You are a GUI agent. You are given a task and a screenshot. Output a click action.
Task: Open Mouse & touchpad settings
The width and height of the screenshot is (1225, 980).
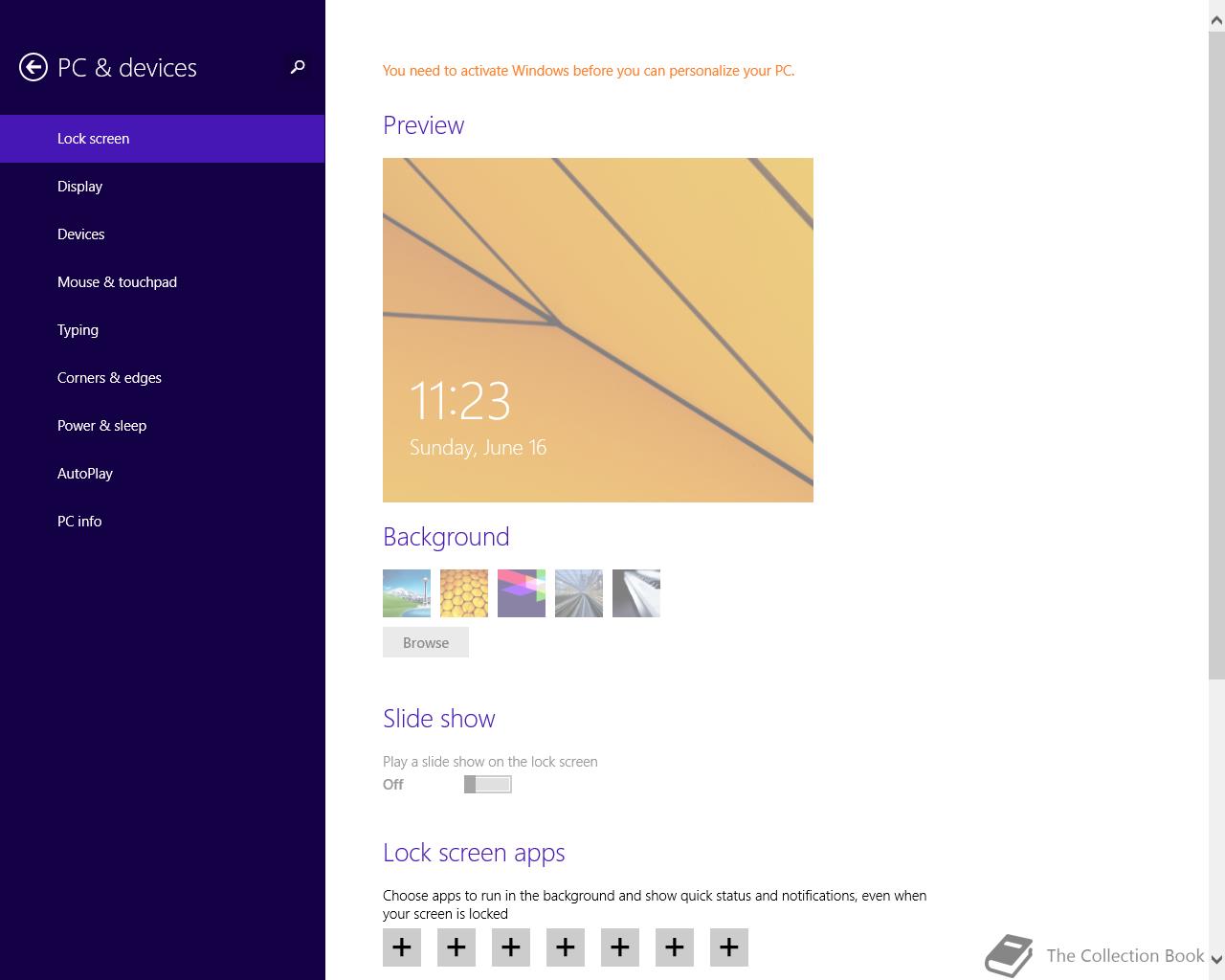pyautogui.click(x=163, y=282)
